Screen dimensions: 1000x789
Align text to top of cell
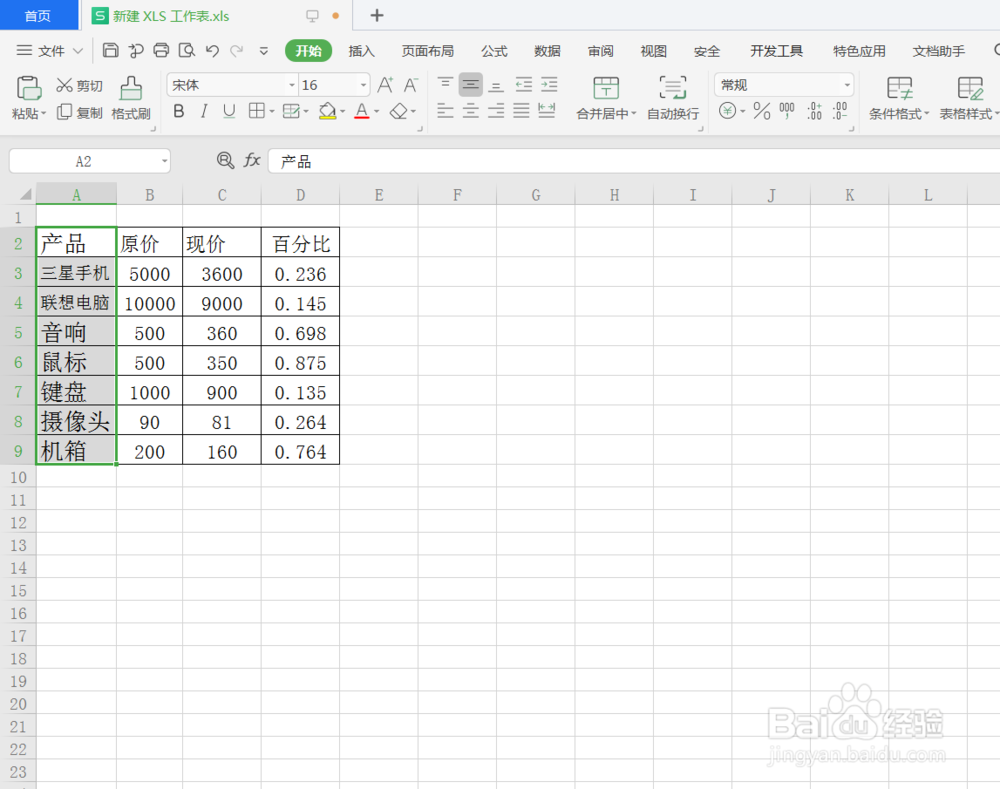pos(445,84)
